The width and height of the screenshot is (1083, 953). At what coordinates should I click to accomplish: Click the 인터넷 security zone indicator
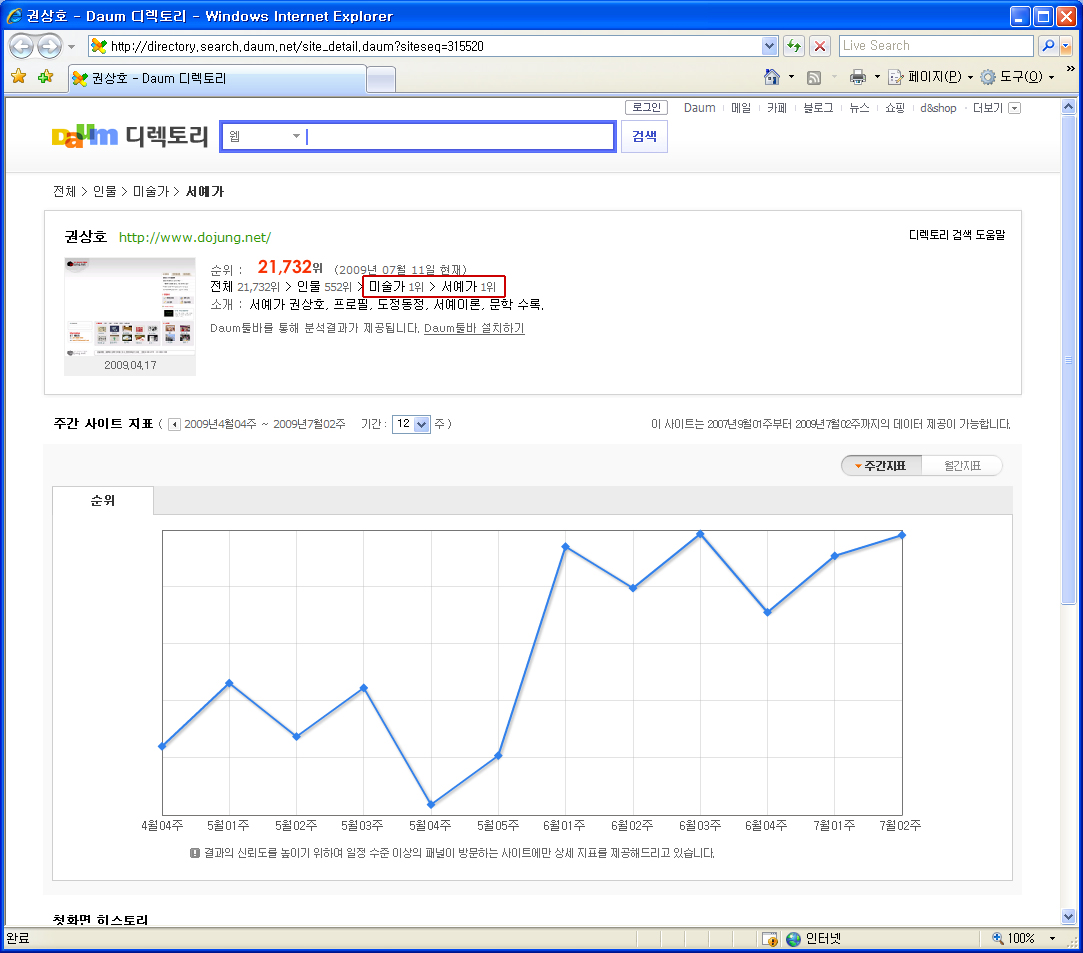(x=814, y=938)
